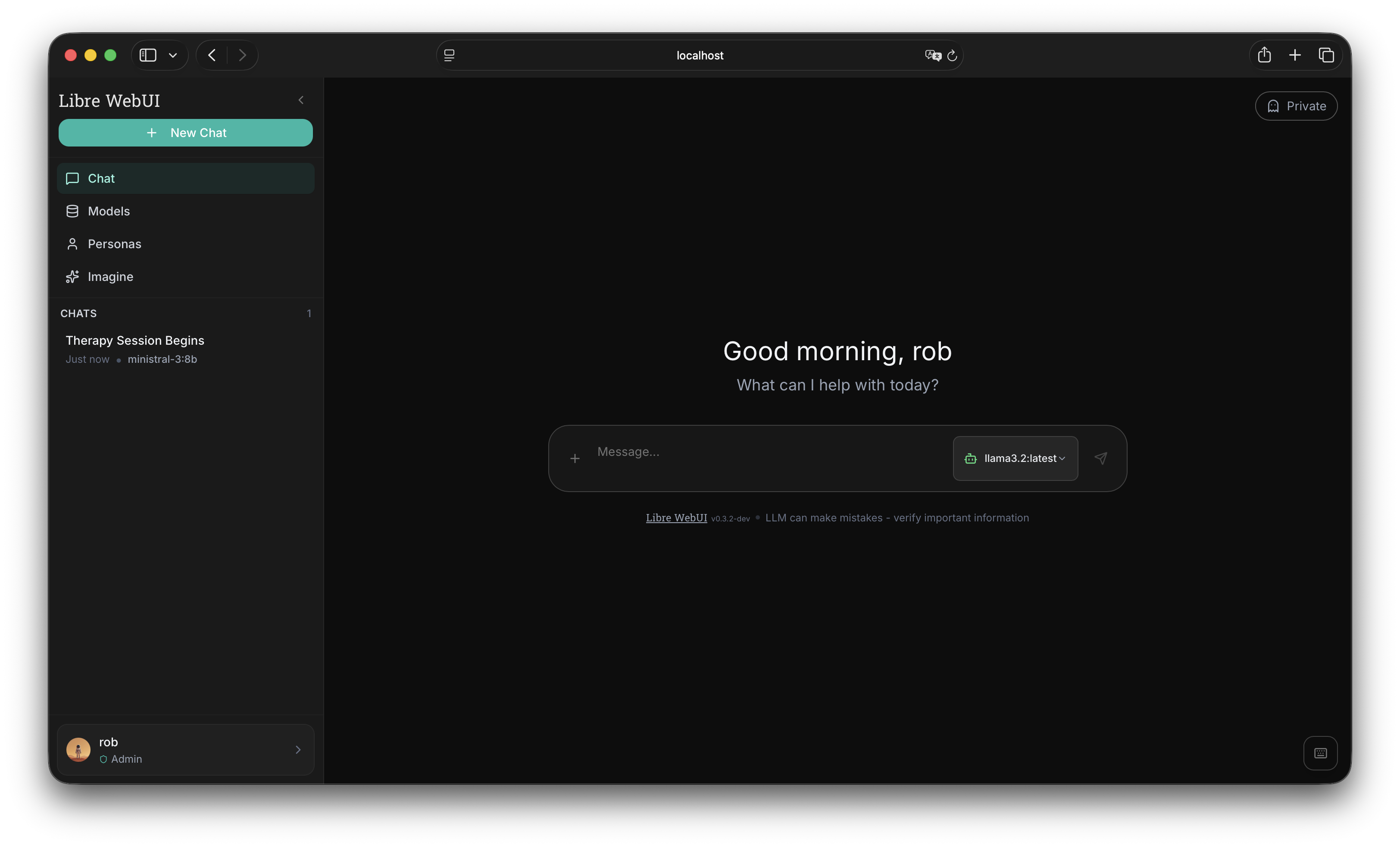The width and height of the screenshot is (1400, 848).
Task: Click the rob avatar thumbnail
Action: (78, 749)
